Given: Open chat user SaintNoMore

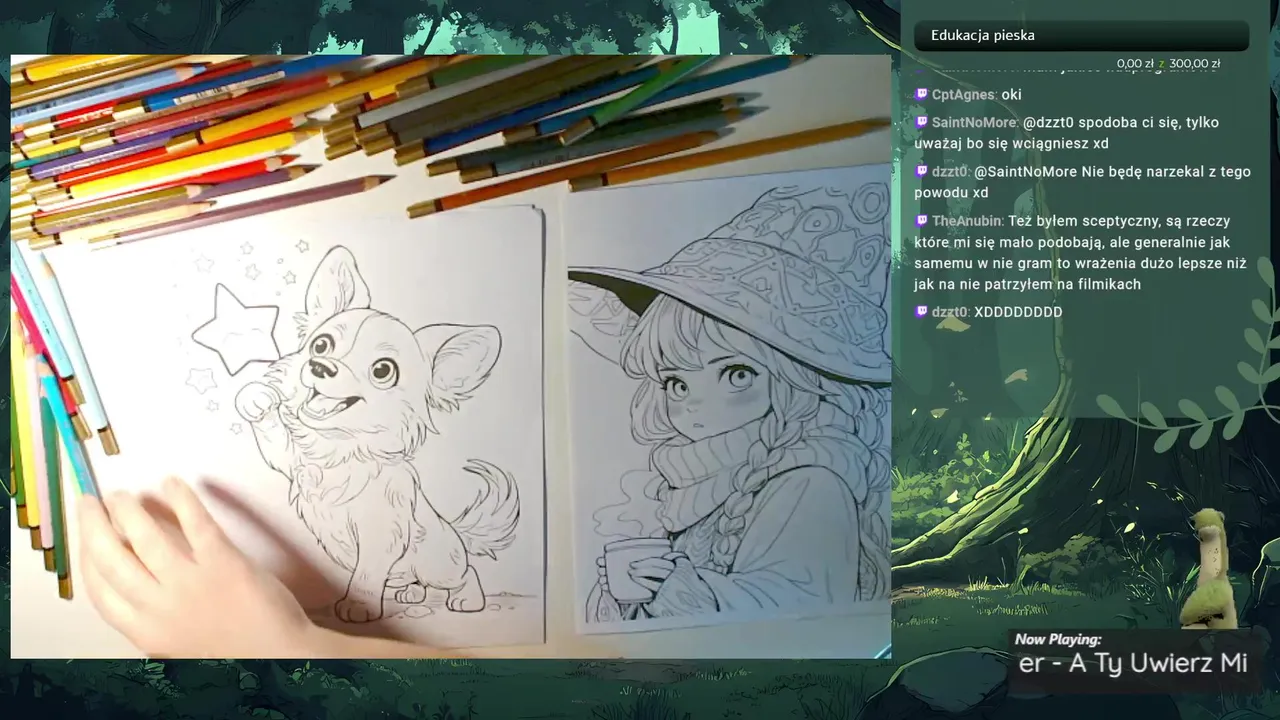Looking at the screenshot, I should (x=975, y=122).
